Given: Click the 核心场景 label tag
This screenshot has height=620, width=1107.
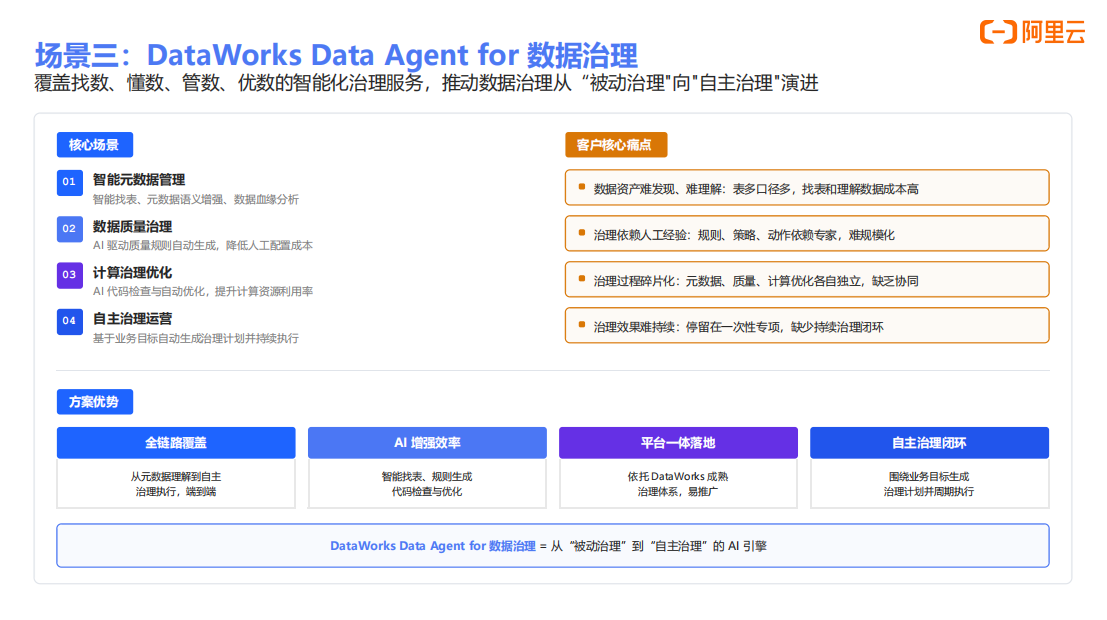Looking at the screenshot, I should coord(95,145).
